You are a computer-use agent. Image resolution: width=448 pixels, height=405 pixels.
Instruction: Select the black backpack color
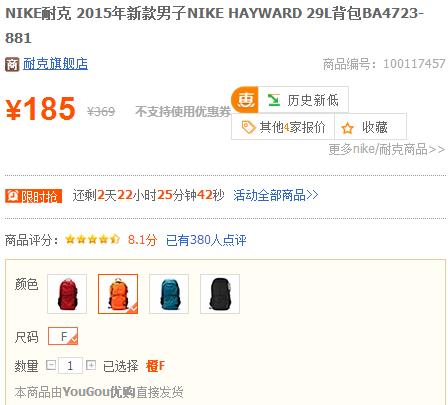(220, 294)
